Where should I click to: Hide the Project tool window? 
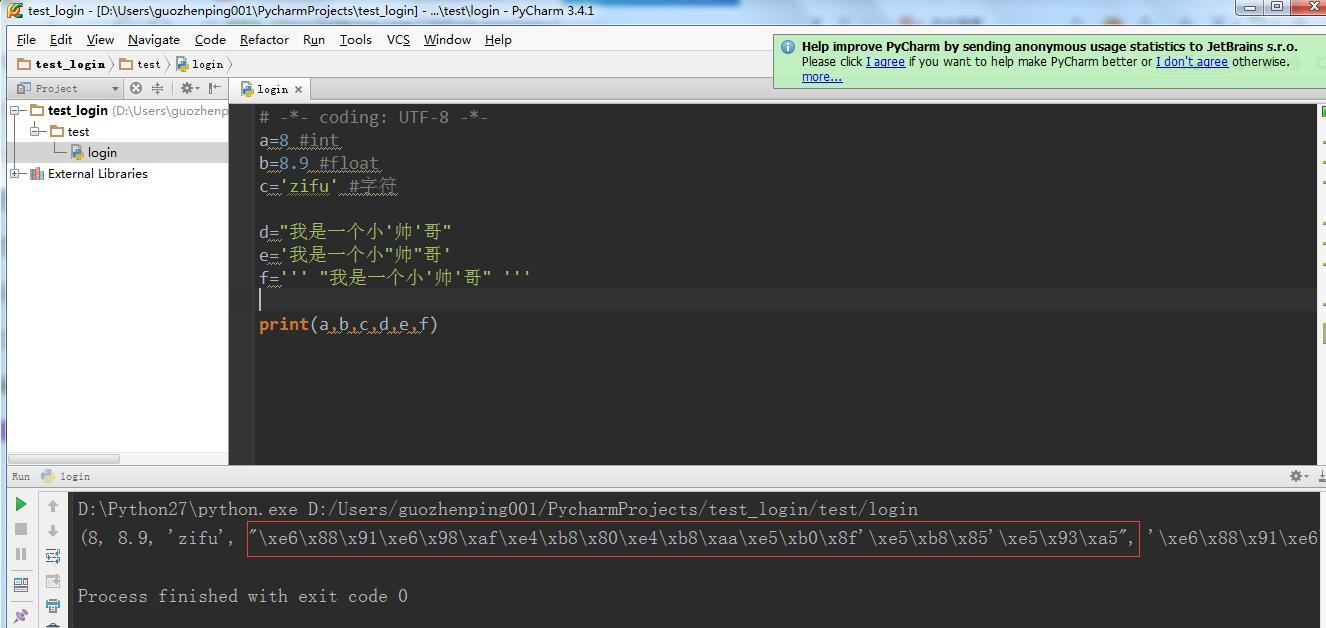(x=215, y=88)
